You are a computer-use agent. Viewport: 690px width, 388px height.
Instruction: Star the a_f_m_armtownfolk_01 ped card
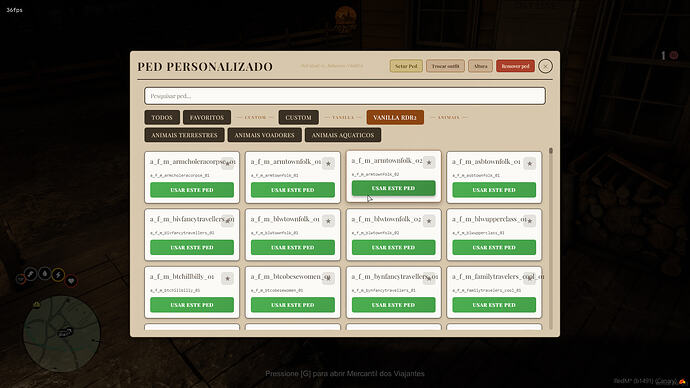point(328,164)
